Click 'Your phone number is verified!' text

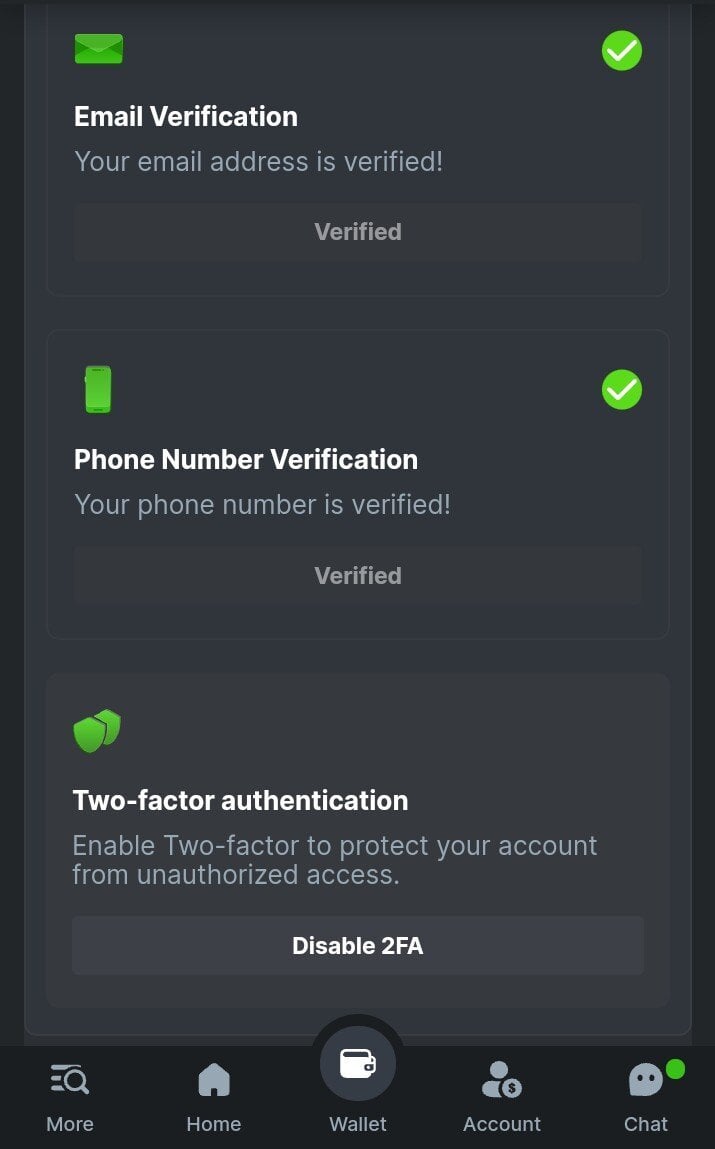pyautogui.click(x=262, y=505)
